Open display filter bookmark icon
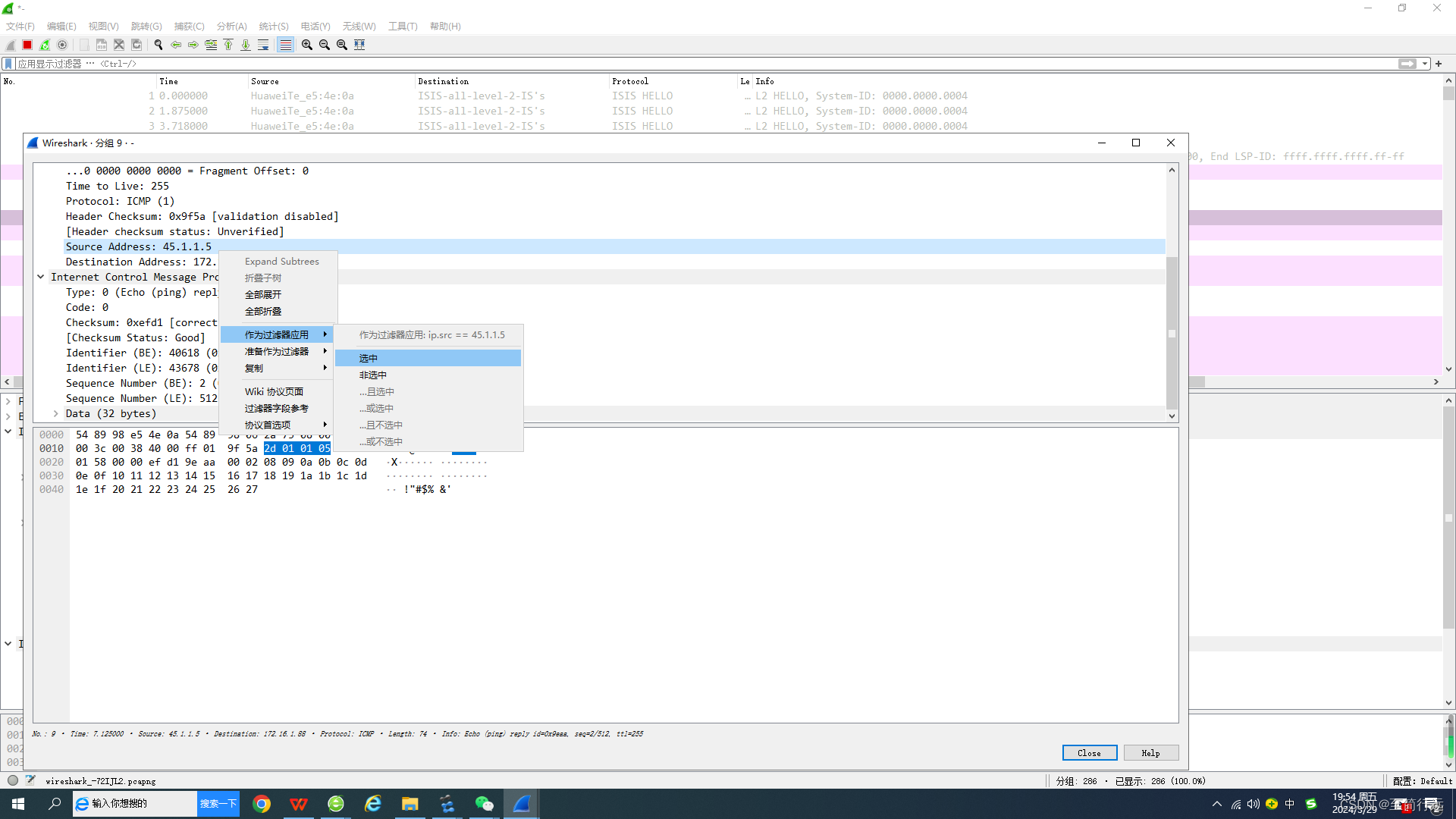This screenshot has height=819, width=1456. coord(8,64)
